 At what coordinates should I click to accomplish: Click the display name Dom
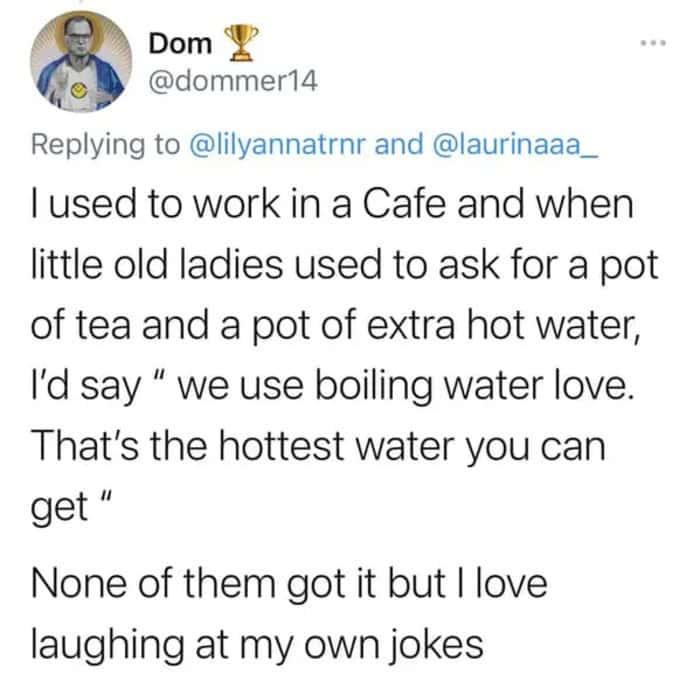click(180, 43)
